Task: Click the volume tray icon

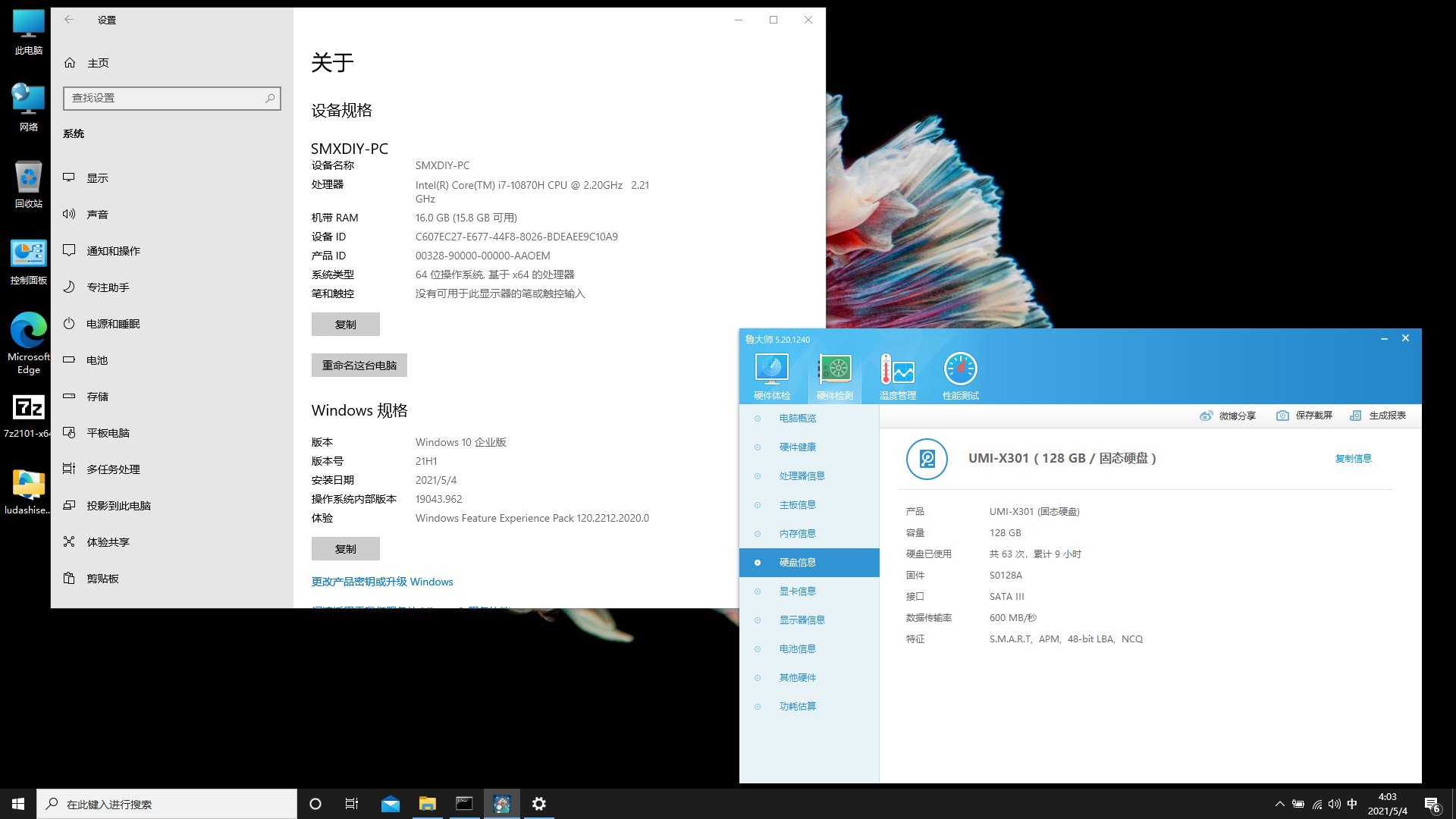Action: (1335, 804)
